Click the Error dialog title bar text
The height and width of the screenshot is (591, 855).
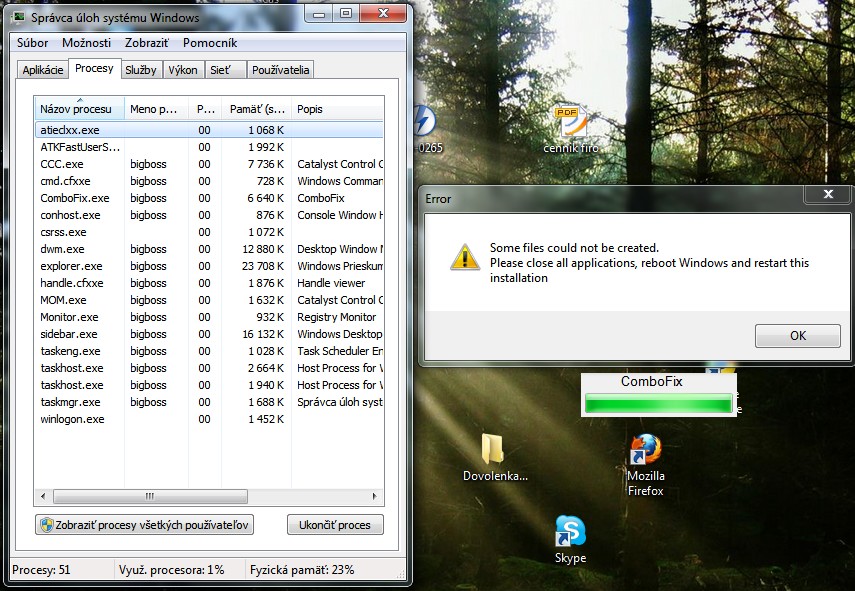(x=438, y=199)
